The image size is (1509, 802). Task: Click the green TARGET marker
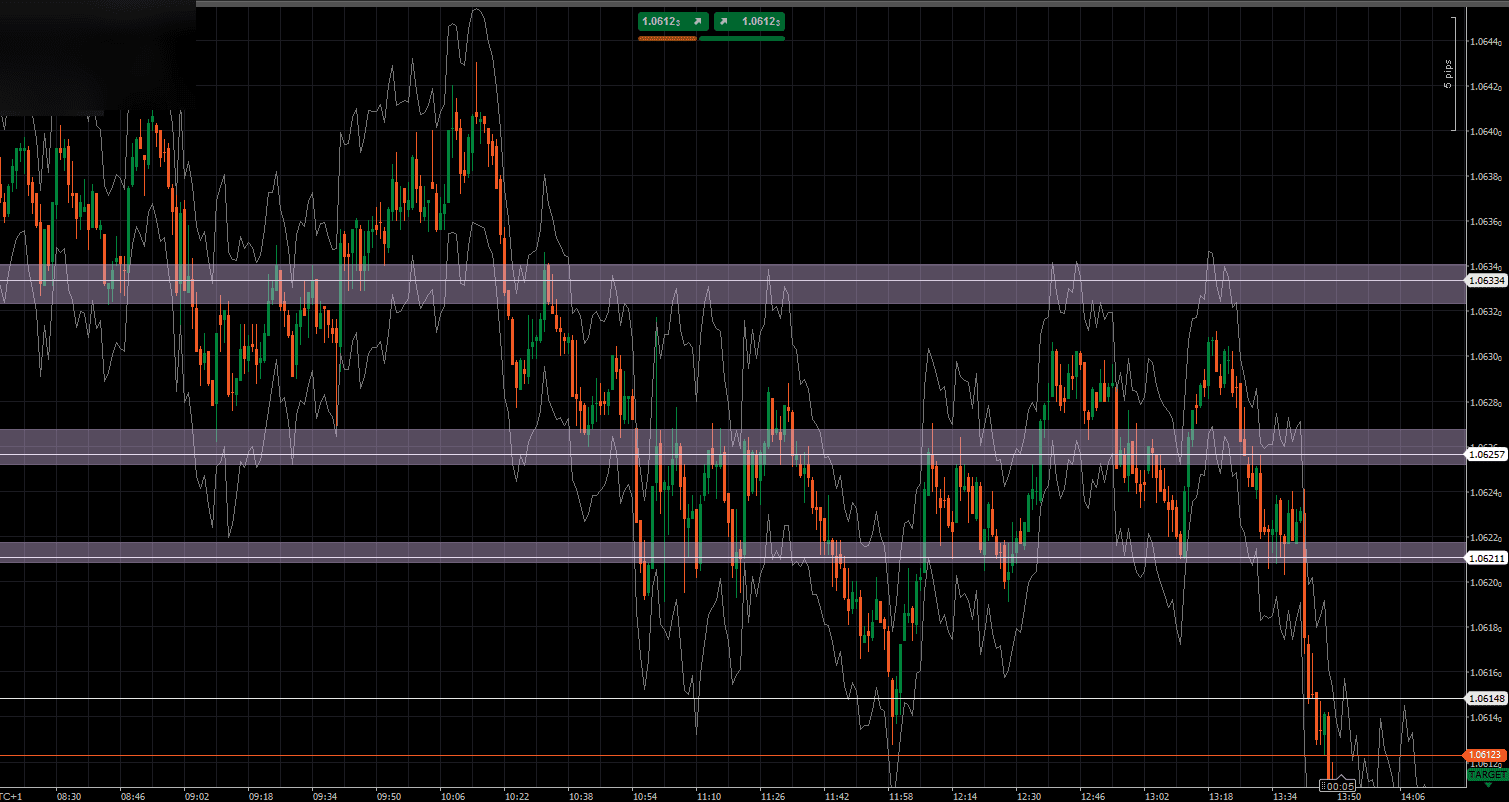pyautogui.click(x=1487, y=775)
